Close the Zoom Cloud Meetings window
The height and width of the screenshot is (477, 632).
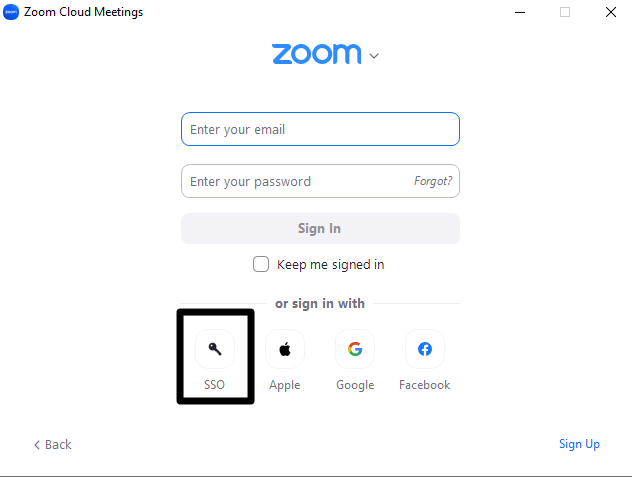click(x=611, y=12)
